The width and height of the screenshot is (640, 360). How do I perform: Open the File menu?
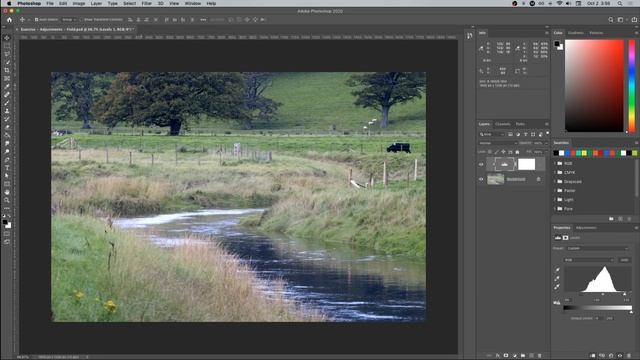[x=50, y=3]
